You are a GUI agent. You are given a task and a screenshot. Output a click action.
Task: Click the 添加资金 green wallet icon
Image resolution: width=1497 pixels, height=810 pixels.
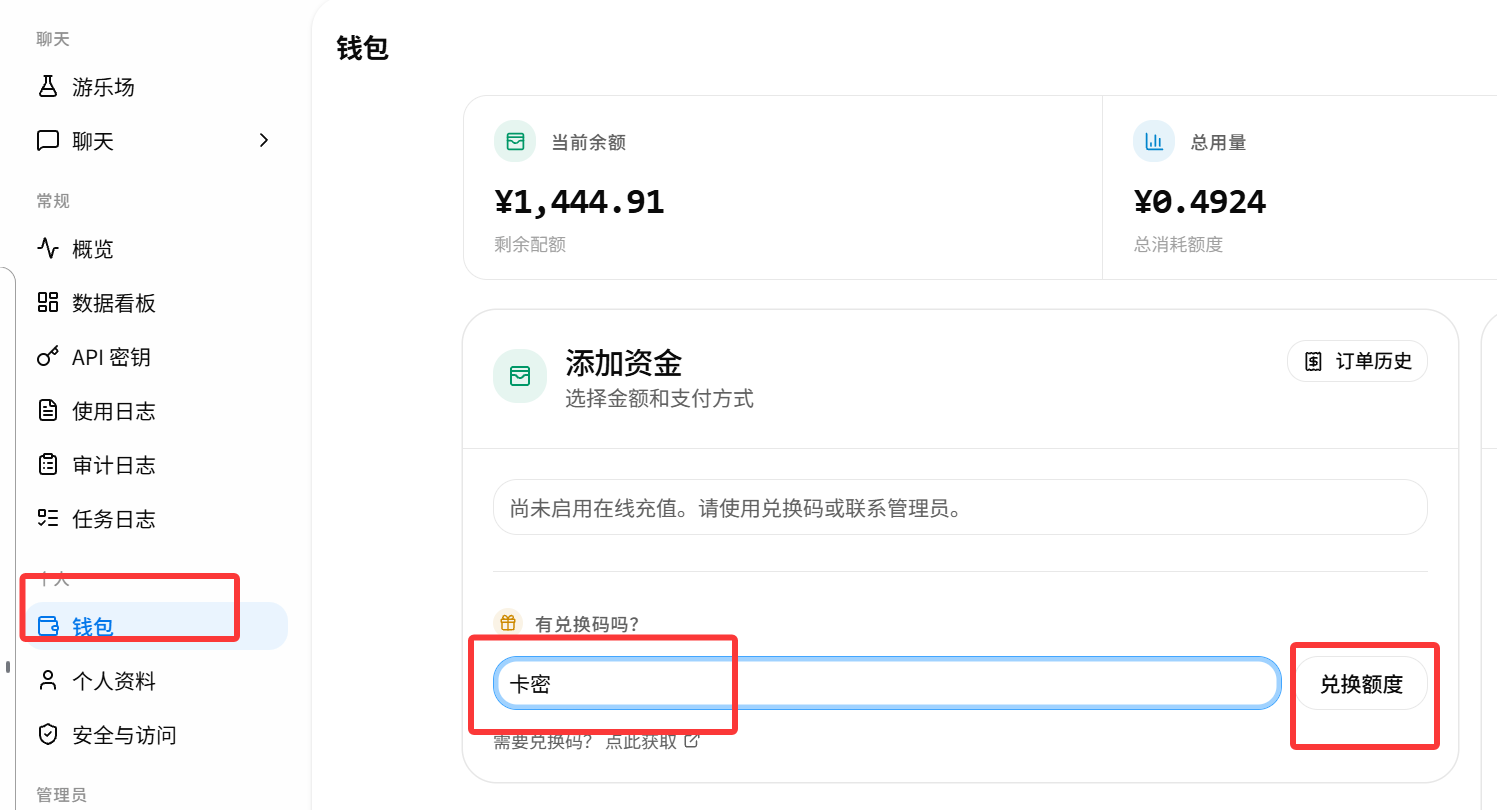coord(520,377)
